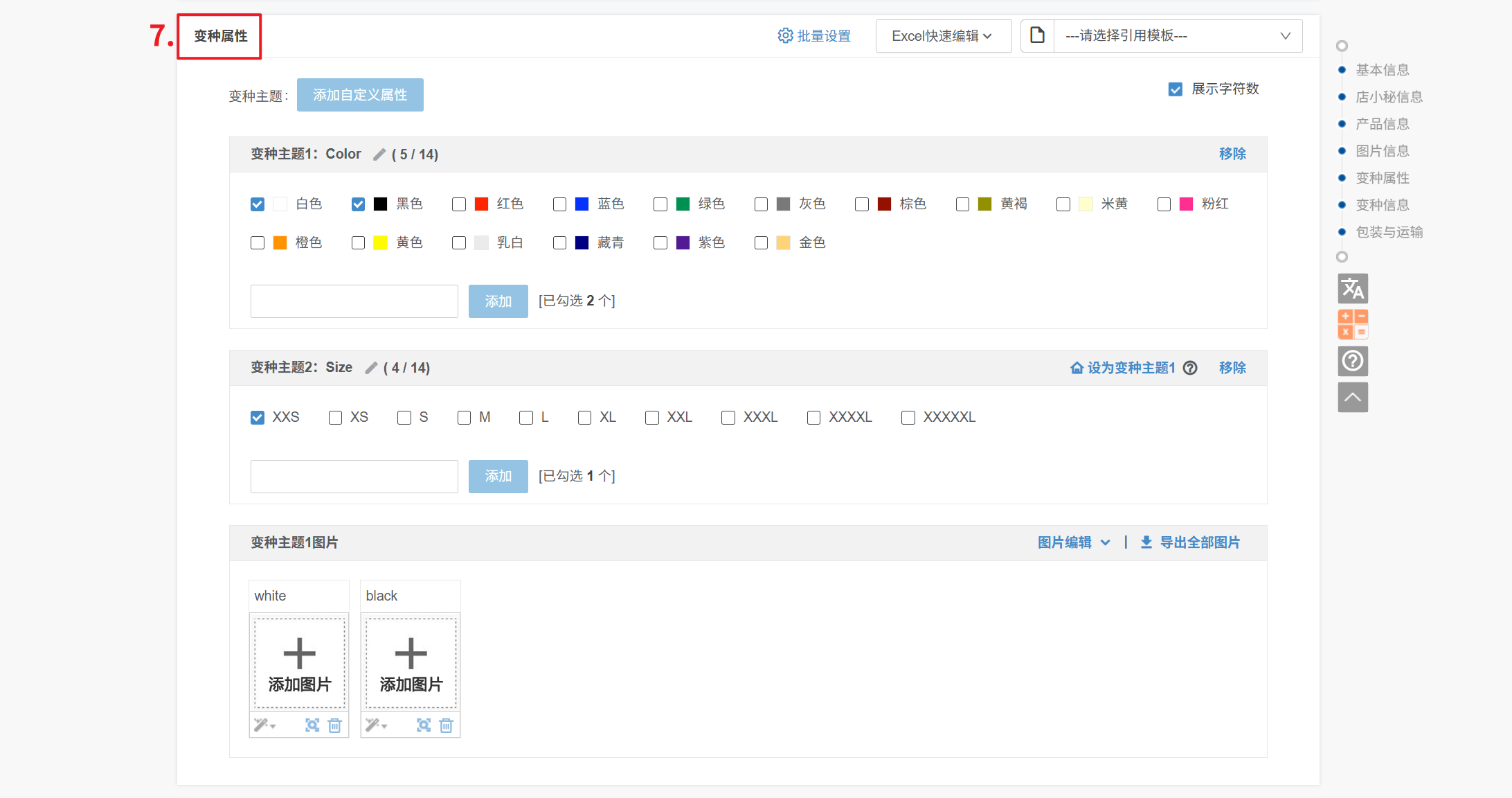The image size is (1512, 798).
Task: Click the template document icon
Action: 1037,35
